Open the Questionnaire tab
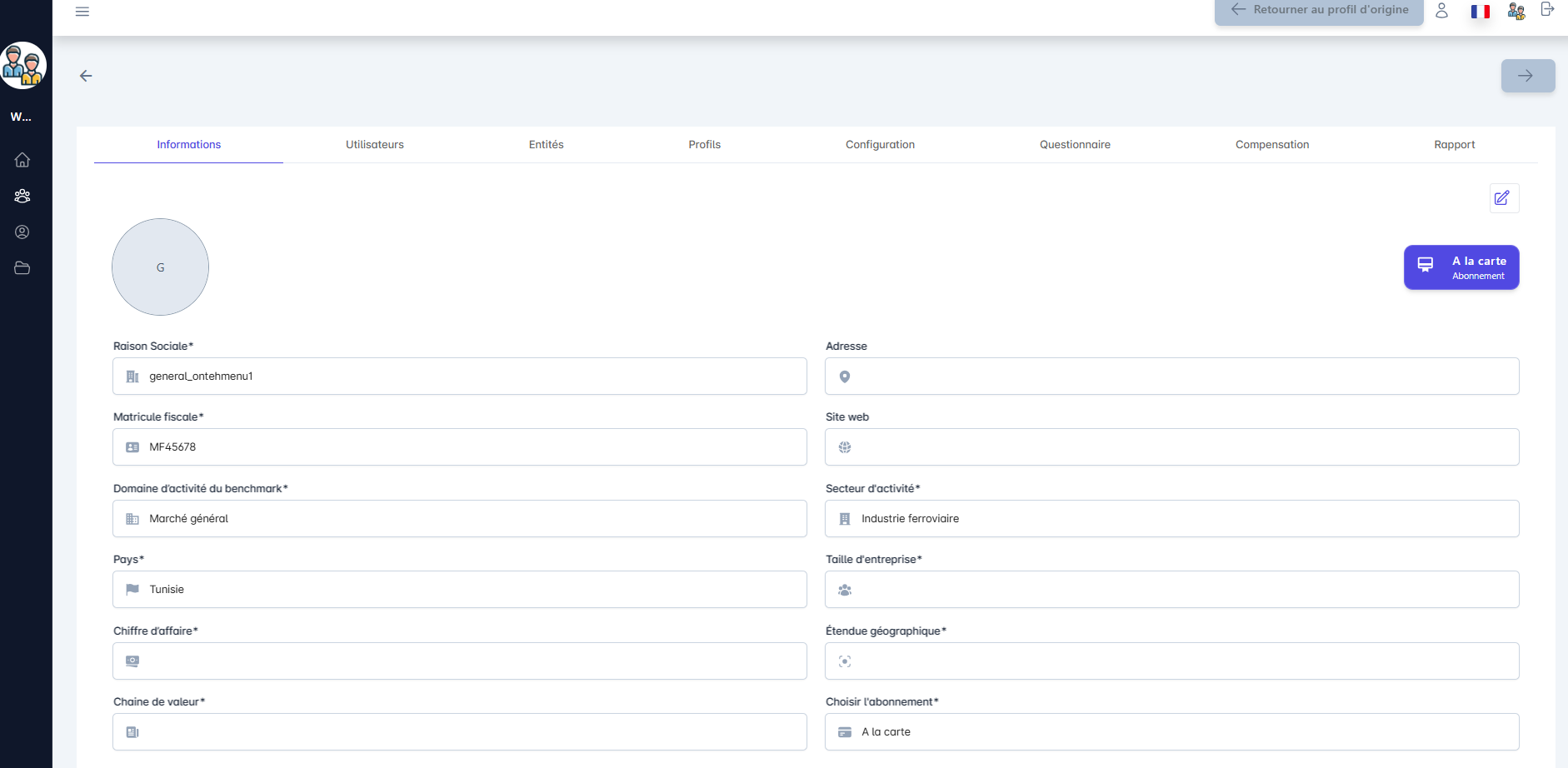1568x768 pixels. point(1074,145)
